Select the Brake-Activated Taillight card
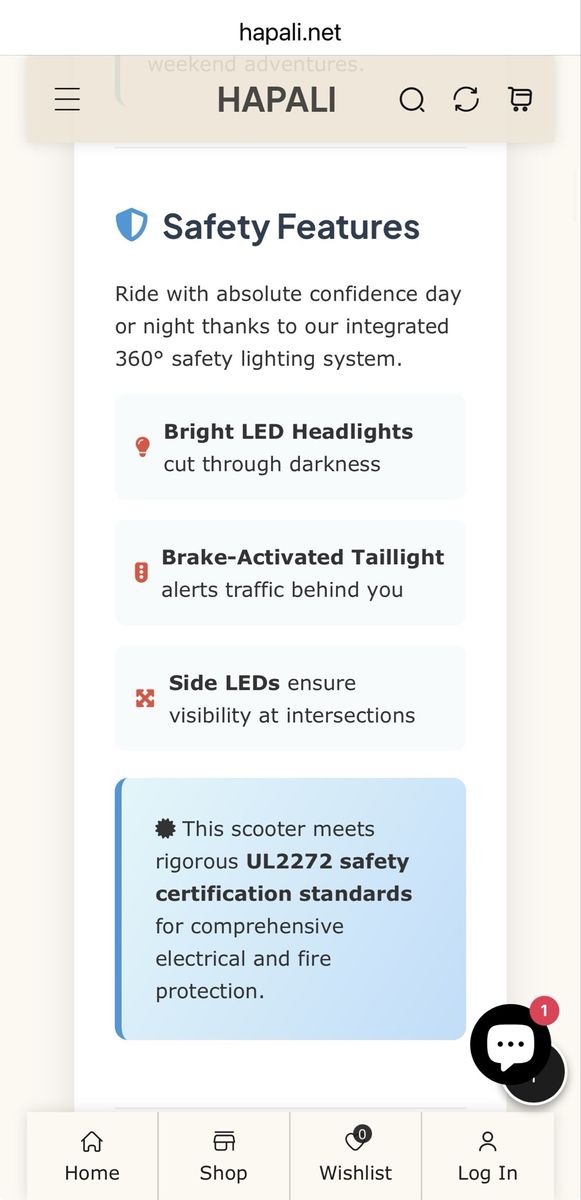The width and height of the screenshot is (581, 1200). pyautogui.click(x=290, y=573)
